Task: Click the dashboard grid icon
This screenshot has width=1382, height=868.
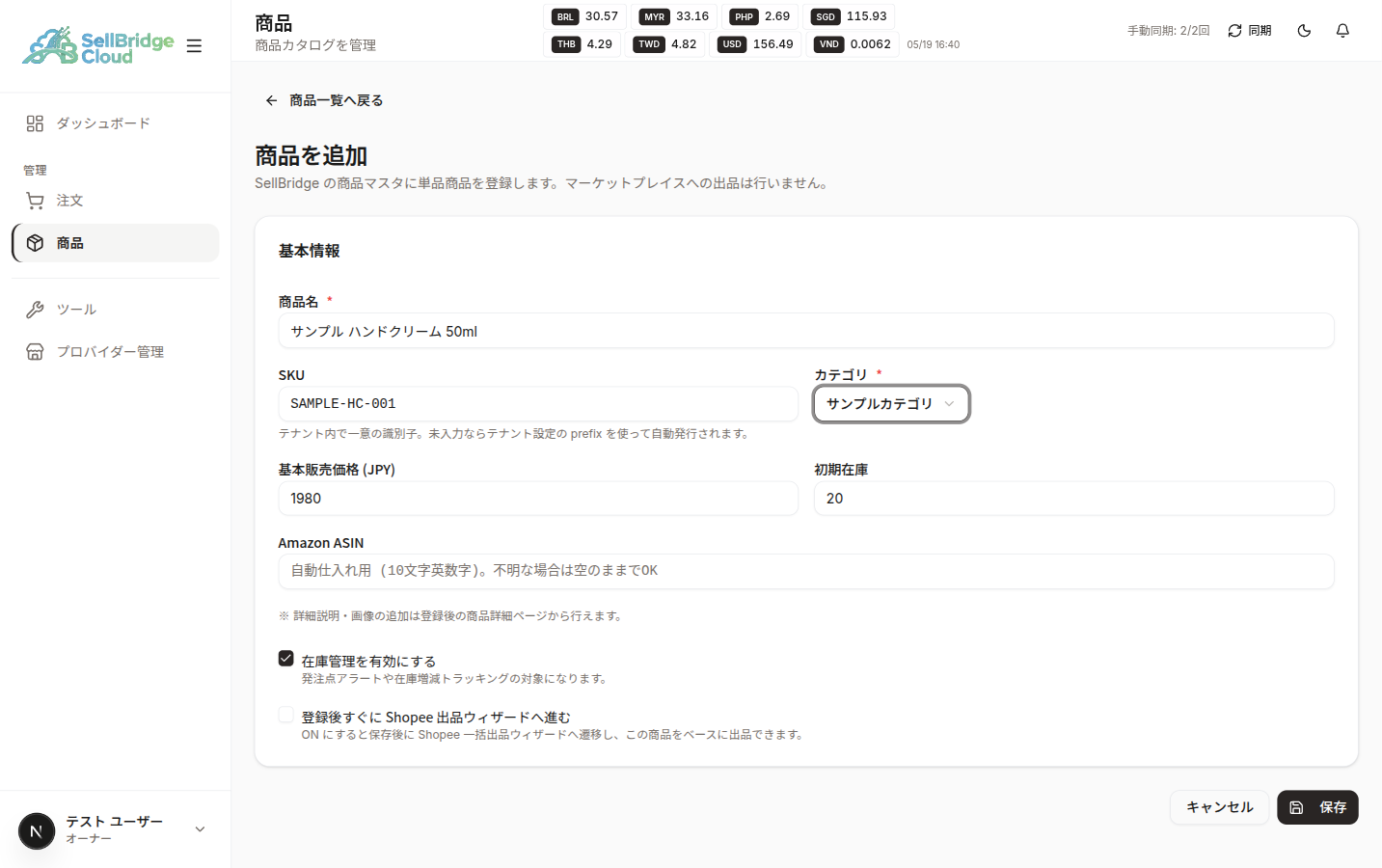Action: pyautogui.click(x=35, y=123)
